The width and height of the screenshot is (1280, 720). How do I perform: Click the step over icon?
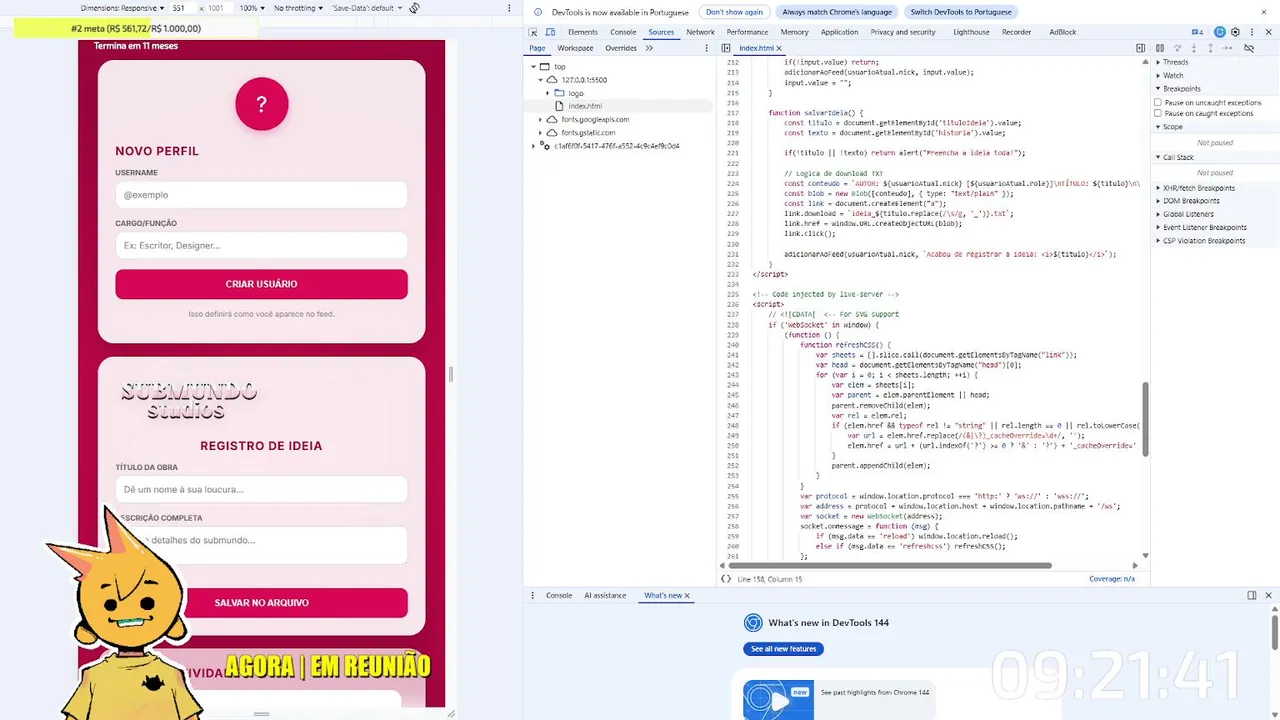tap(1177, 48)
